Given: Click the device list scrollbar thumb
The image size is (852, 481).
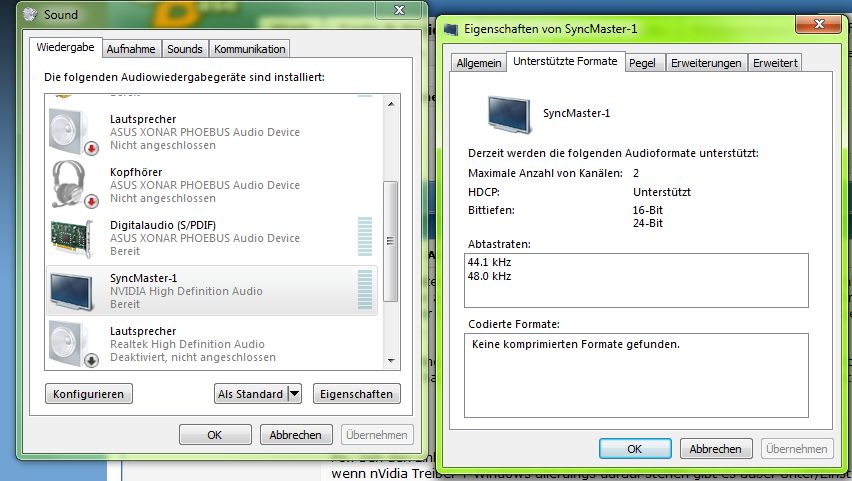Looking at the screenshot, I should tap(391, 241).
